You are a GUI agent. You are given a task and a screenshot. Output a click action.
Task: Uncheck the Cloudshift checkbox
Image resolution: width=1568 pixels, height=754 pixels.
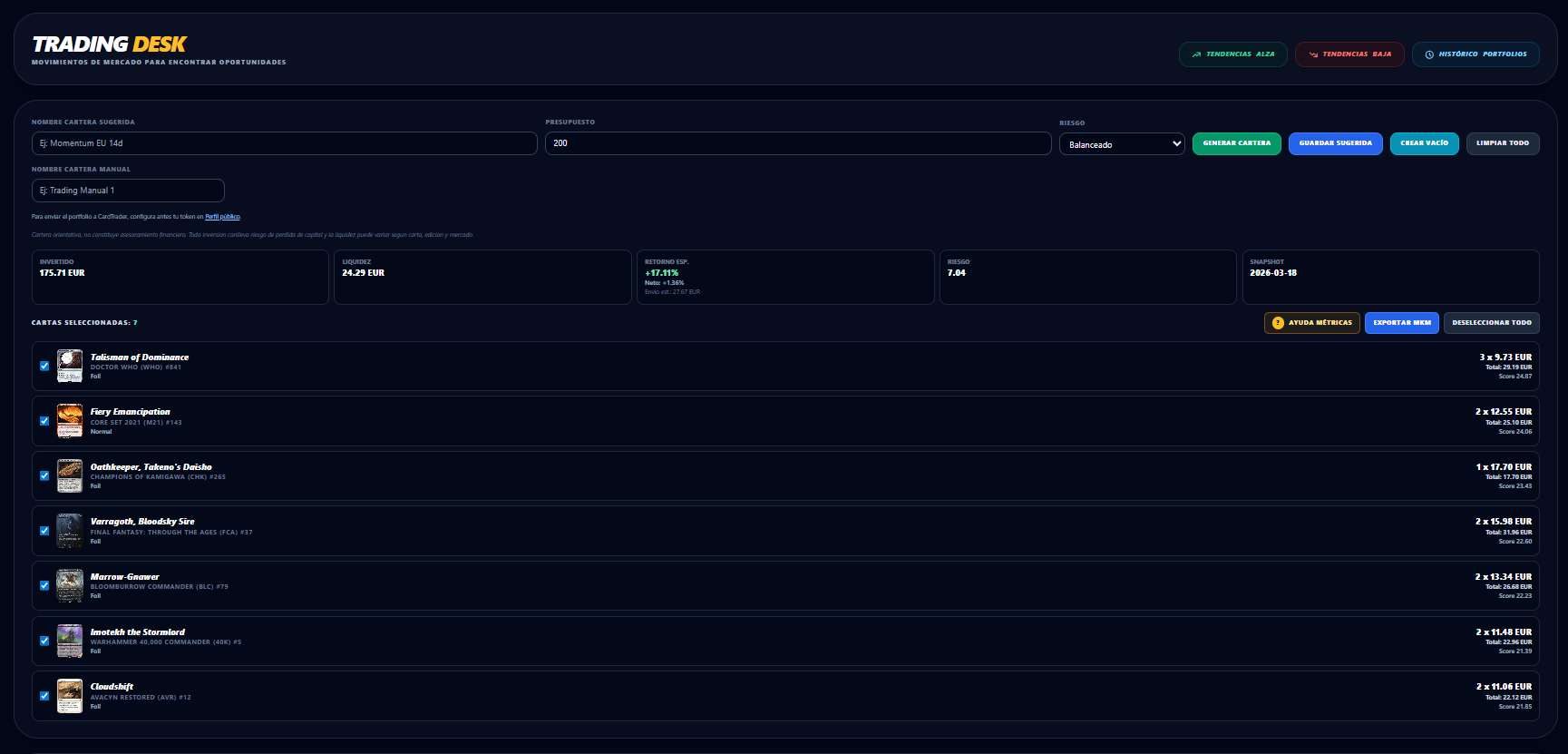pos(44,696)
